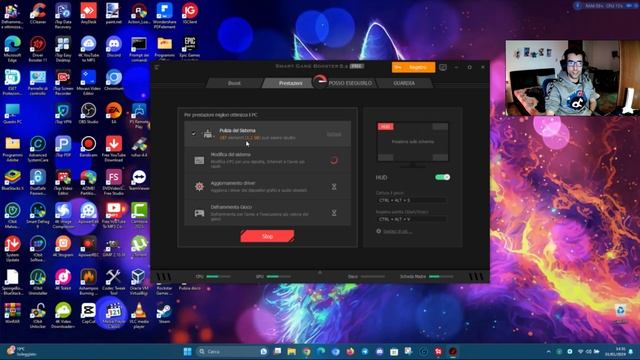This screenshot has width=640, height=360.
Task: Click the Deframmenta Gioco gamepad icon
Action: (x=199, y=213)
